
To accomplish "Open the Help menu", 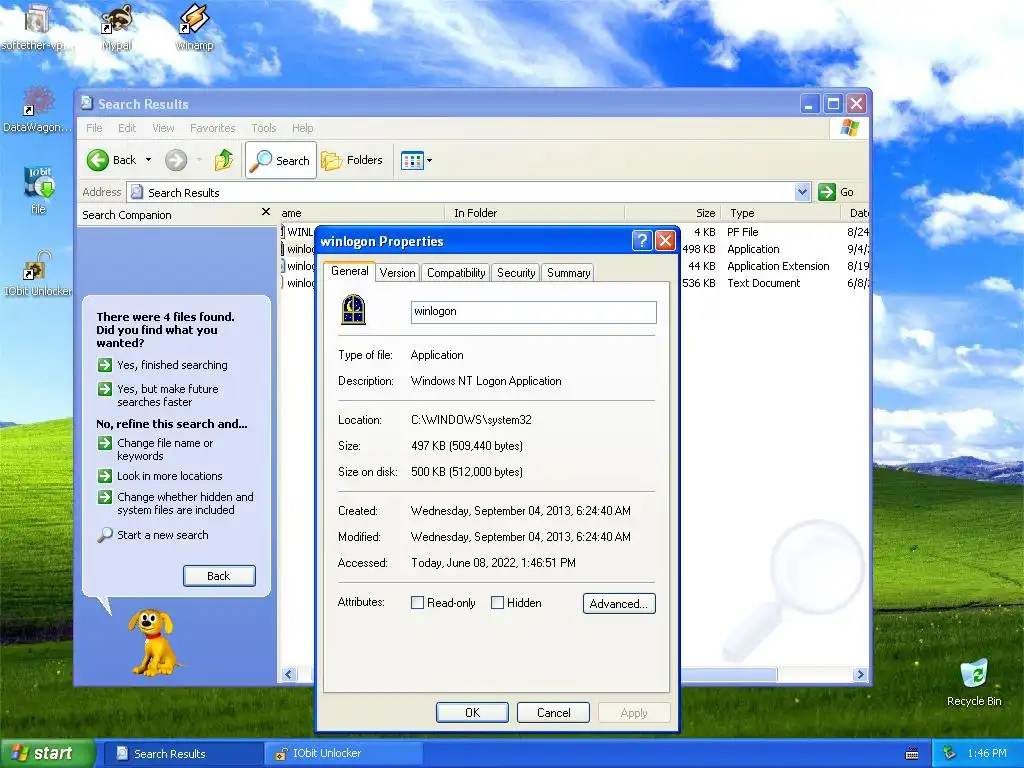I will pos(302,128).
